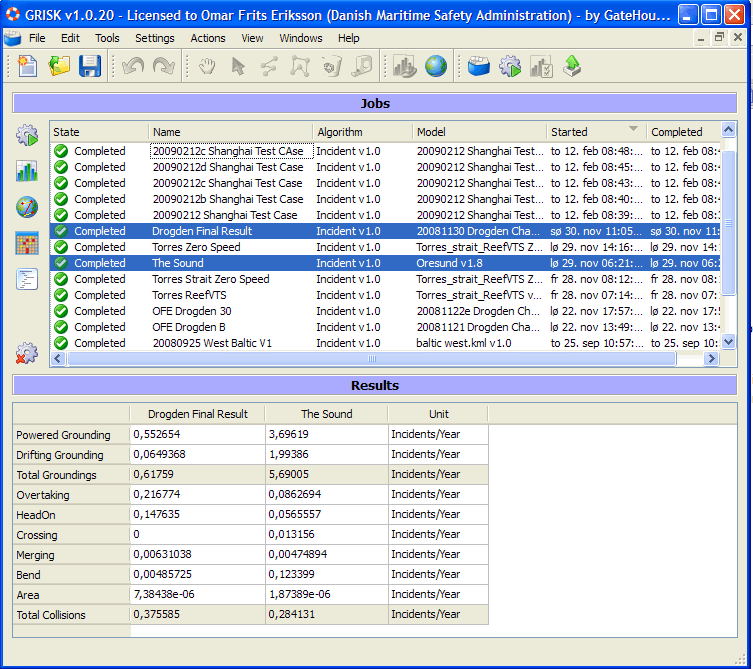Click the Save floppy disk icon

click(x=90, y=67)
